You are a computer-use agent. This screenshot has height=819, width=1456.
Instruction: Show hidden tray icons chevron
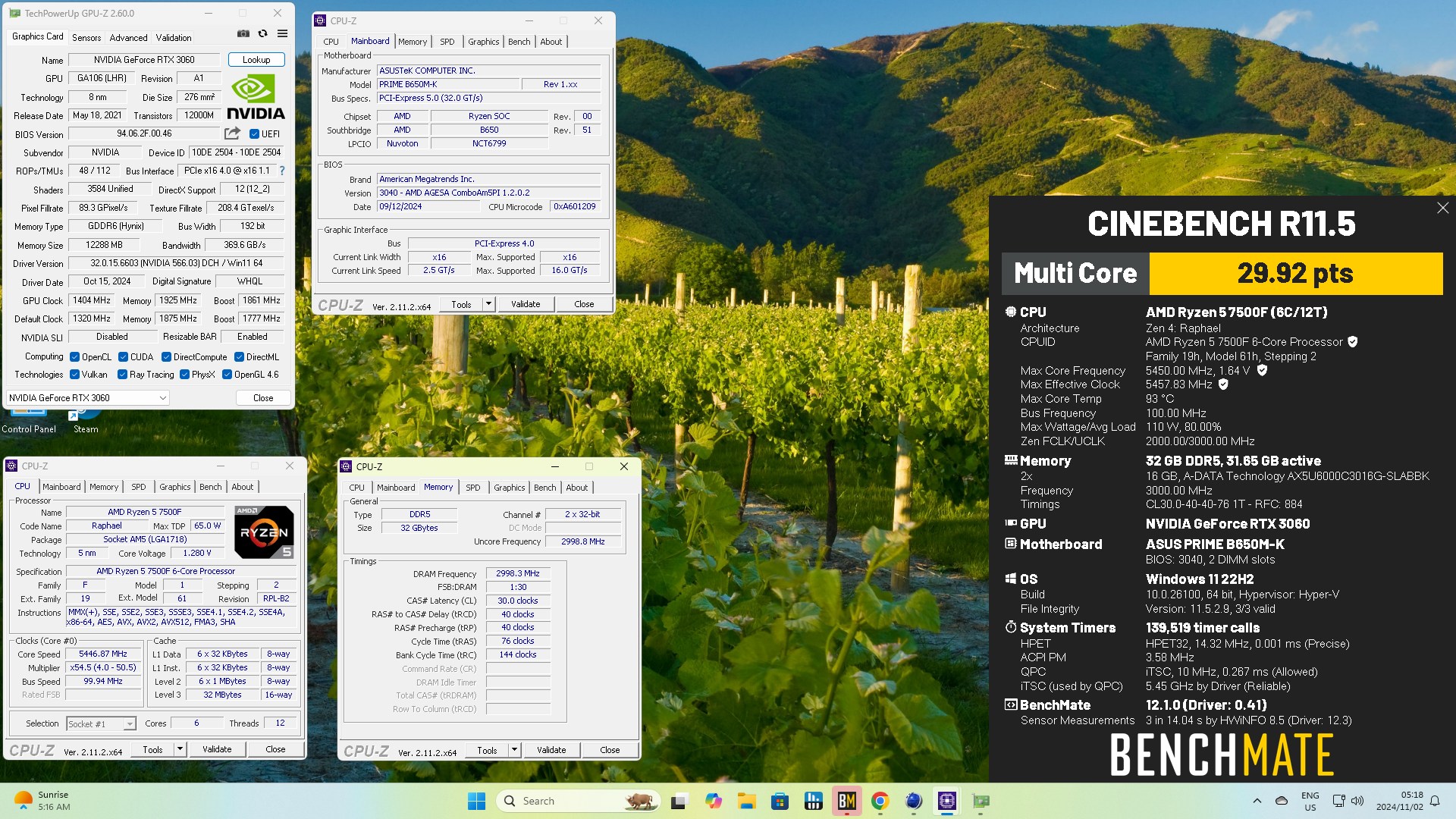(1257, 801)
